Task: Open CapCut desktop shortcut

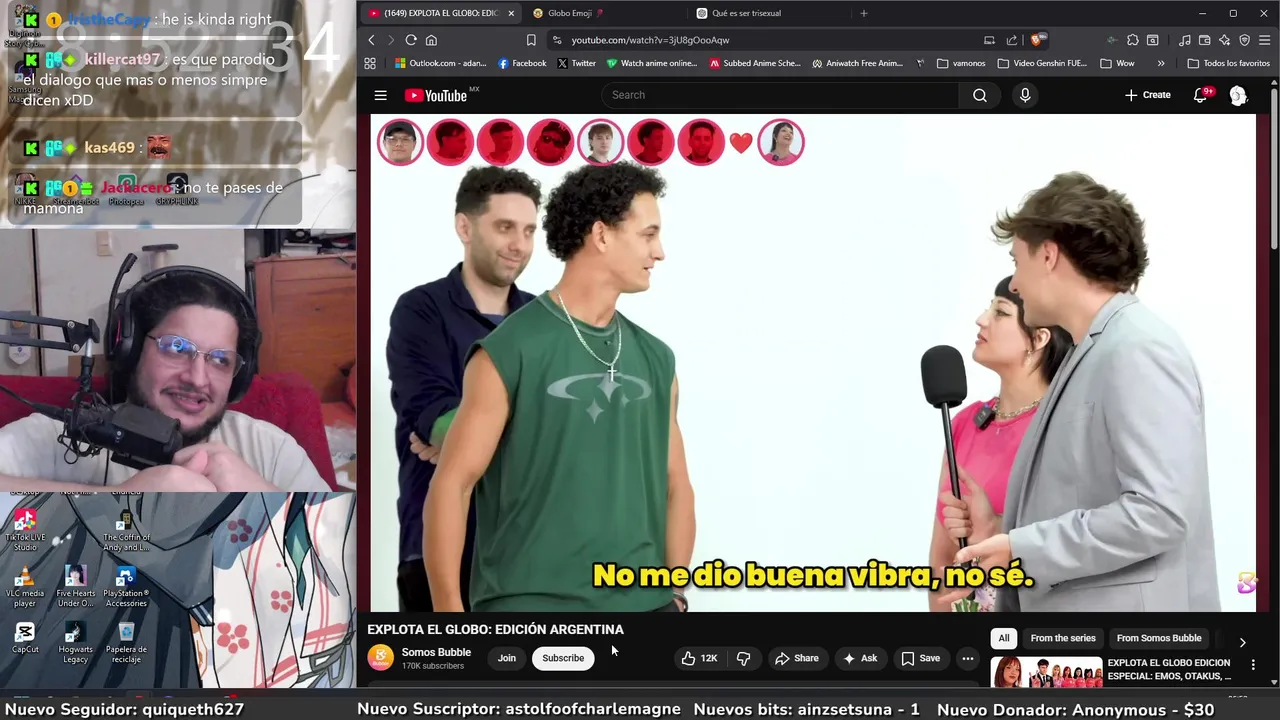Action: [x=25, y=638]
